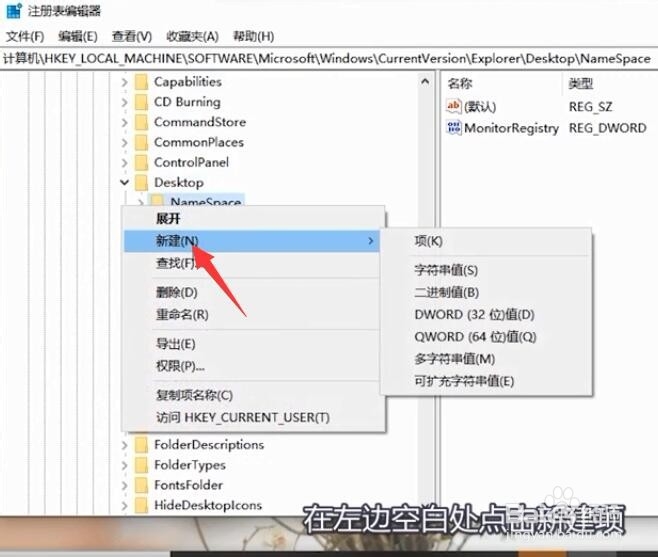Click the REG_DWORD type cell
Viewport: 658px width, 557px height.
click(x=608, y=128)
